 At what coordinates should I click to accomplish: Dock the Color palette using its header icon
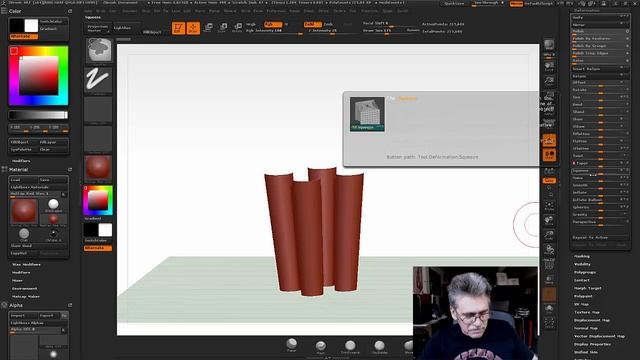coord(70,11)
